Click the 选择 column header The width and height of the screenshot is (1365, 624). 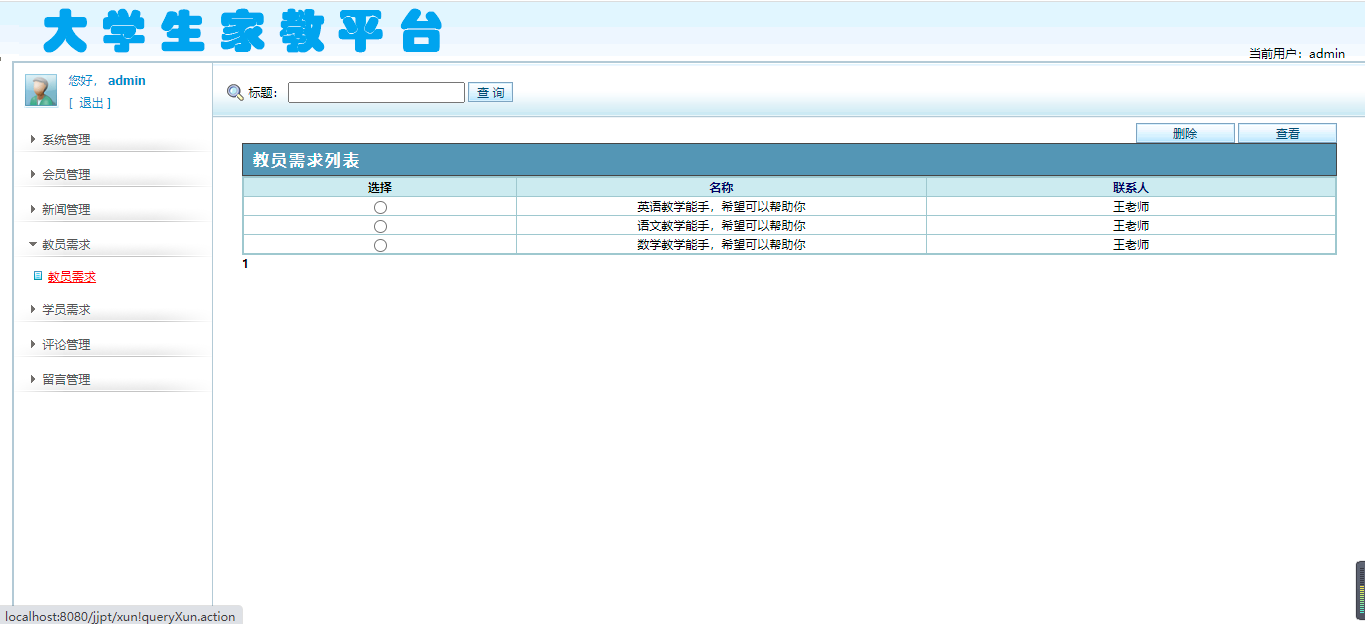click(x=380, y=188)
